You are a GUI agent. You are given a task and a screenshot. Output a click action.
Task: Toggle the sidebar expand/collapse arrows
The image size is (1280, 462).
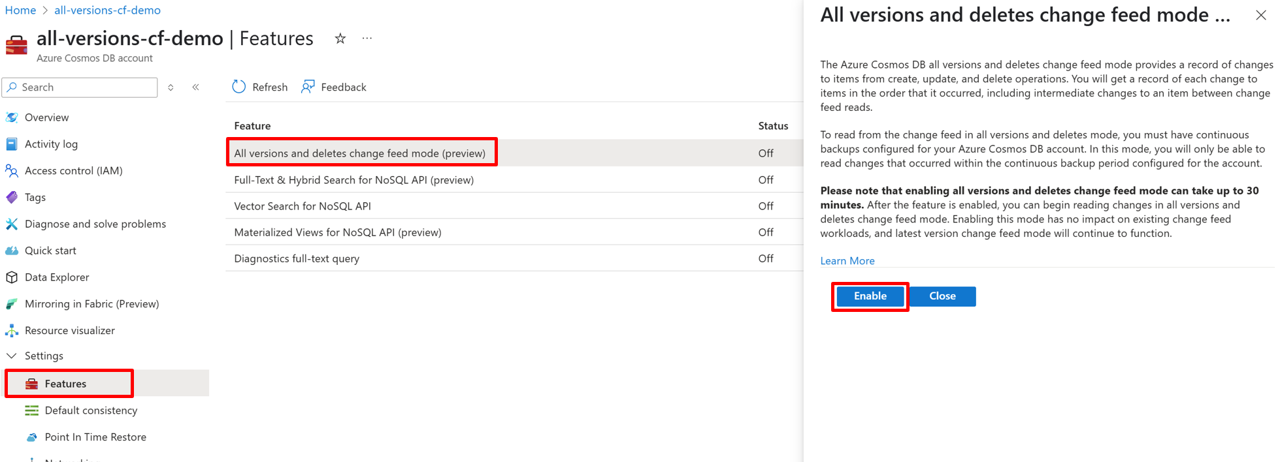tap(171, 88)
